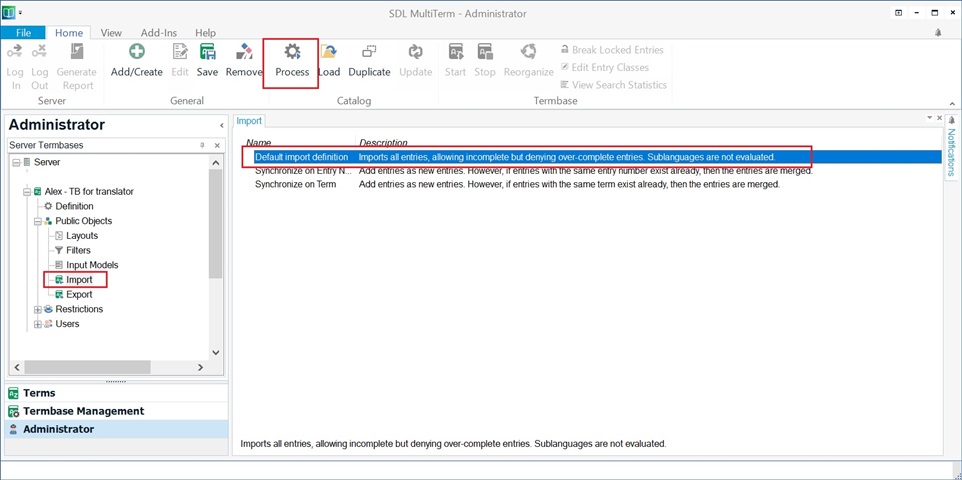Pin the Server Termbases panel

[202, 145]
